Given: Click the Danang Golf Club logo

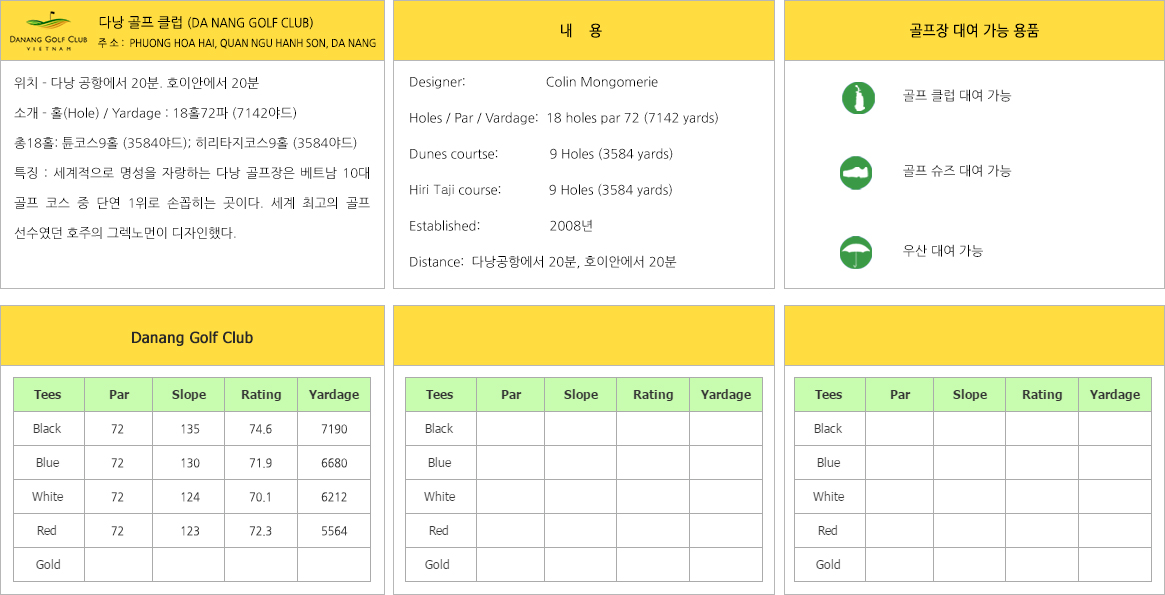Looking at the screenshot, I should [x=48, y=31].
